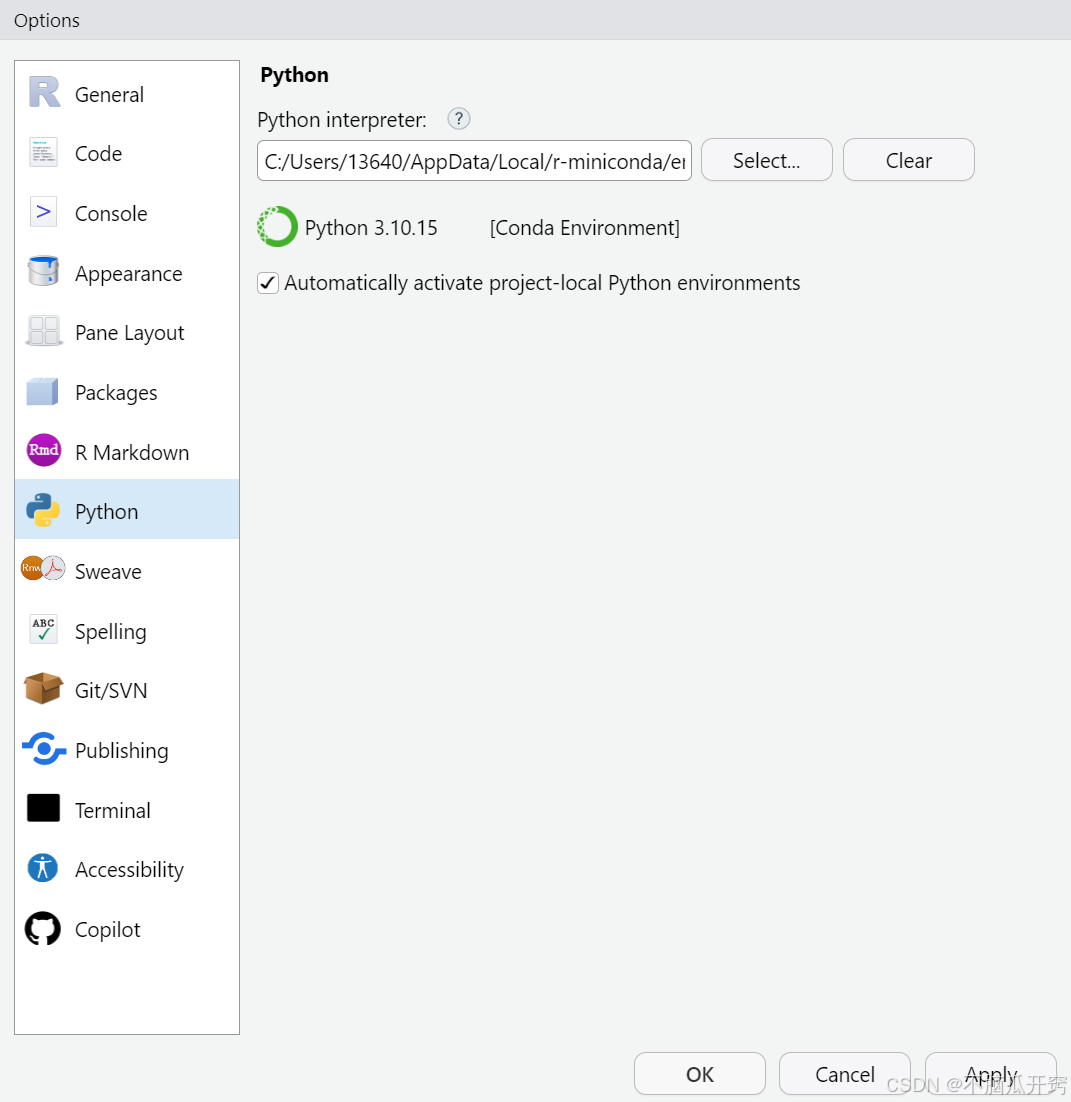
Task: Click the Code document icon
Action: tap(44, 152)
